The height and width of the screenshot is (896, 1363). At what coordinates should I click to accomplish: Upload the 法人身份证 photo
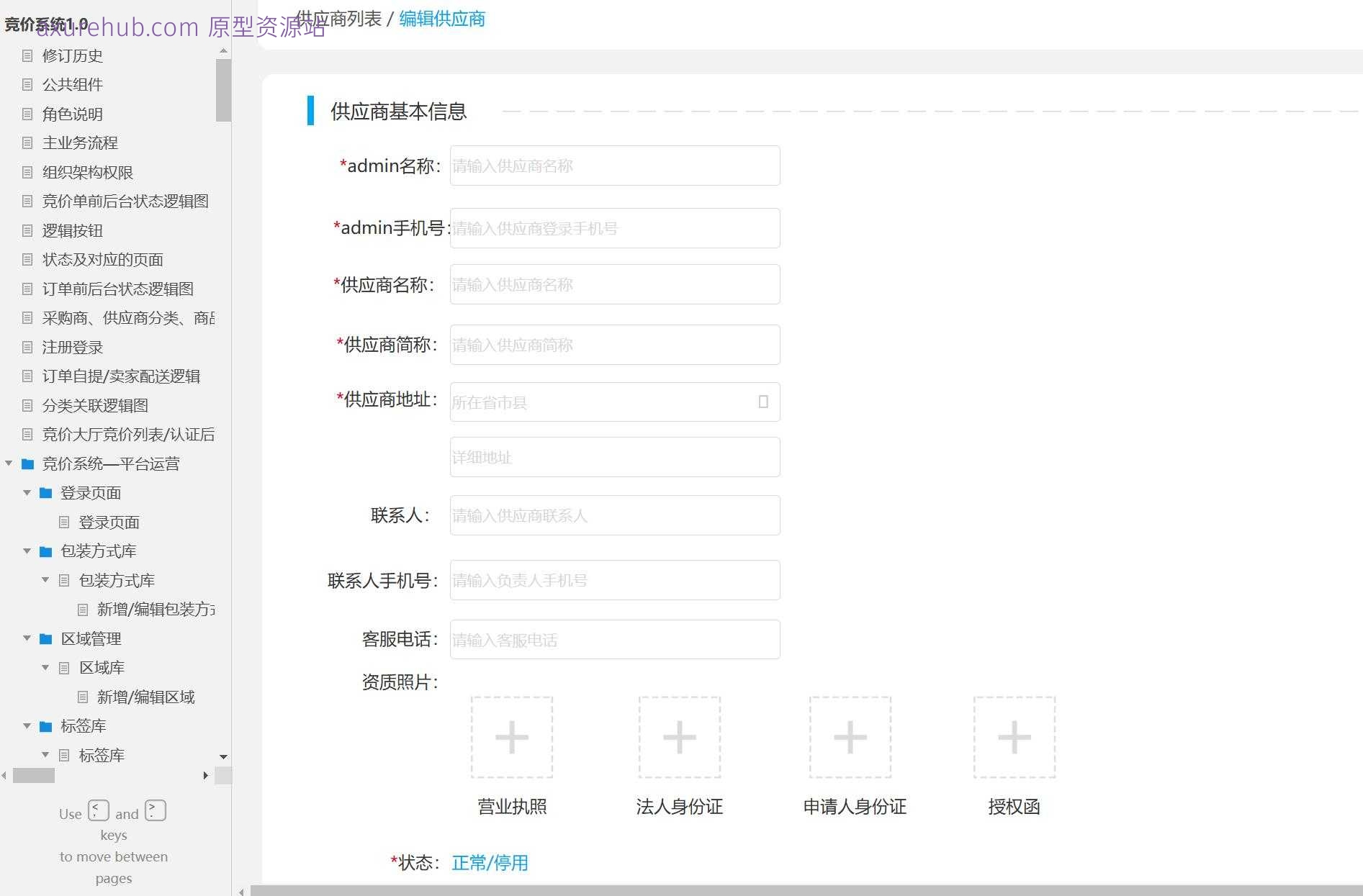coord(679,738)
